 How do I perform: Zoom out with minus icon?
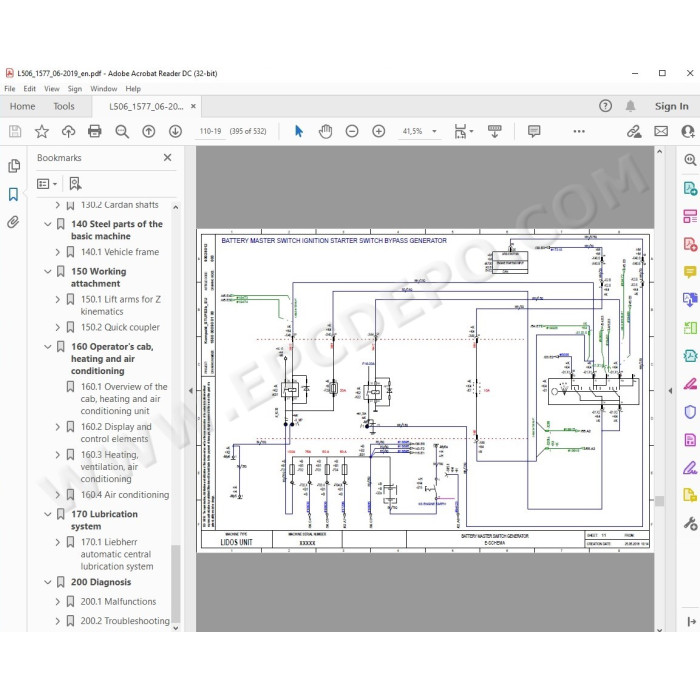(x=352, y=131)
